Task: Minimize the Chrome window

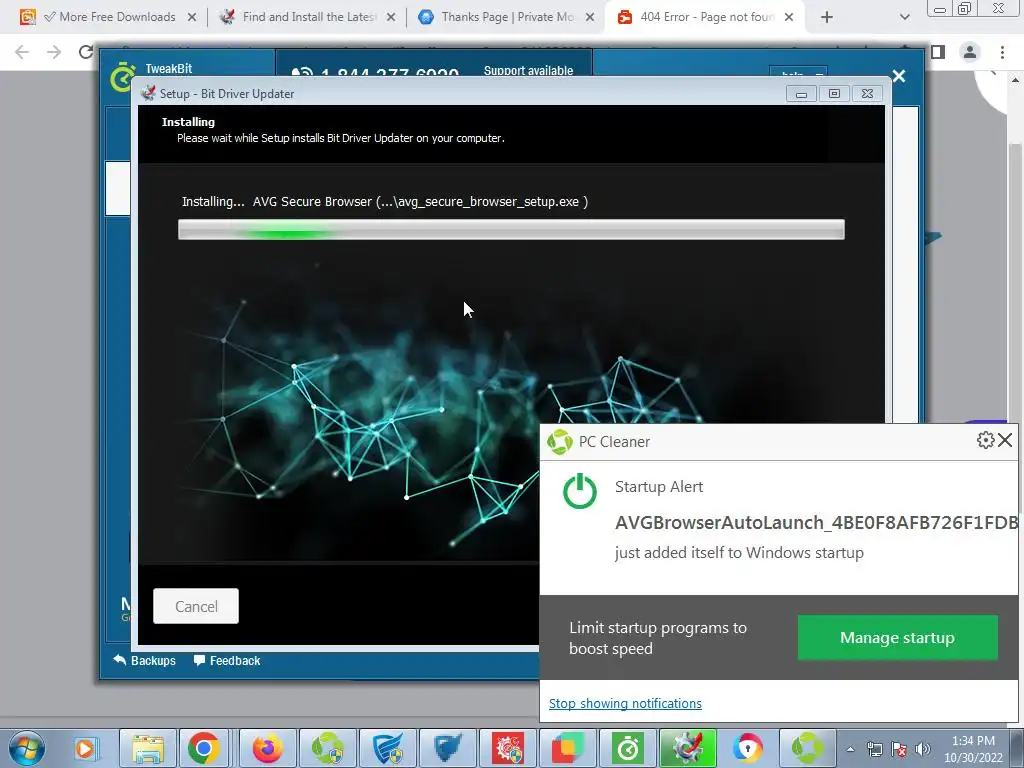Action: coord(940,8)
